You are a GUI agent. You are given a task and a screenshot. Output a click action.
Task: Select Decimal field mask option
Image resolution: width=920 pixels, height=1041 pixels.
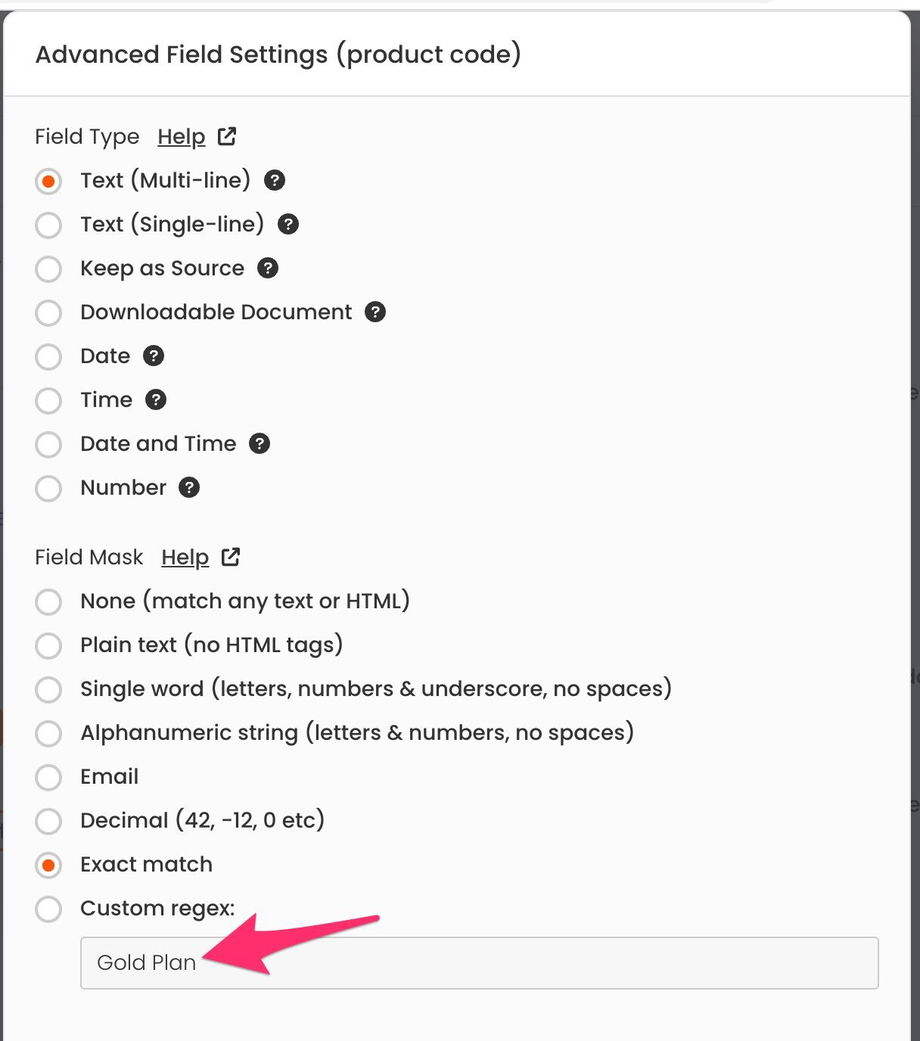coord(48,822)
